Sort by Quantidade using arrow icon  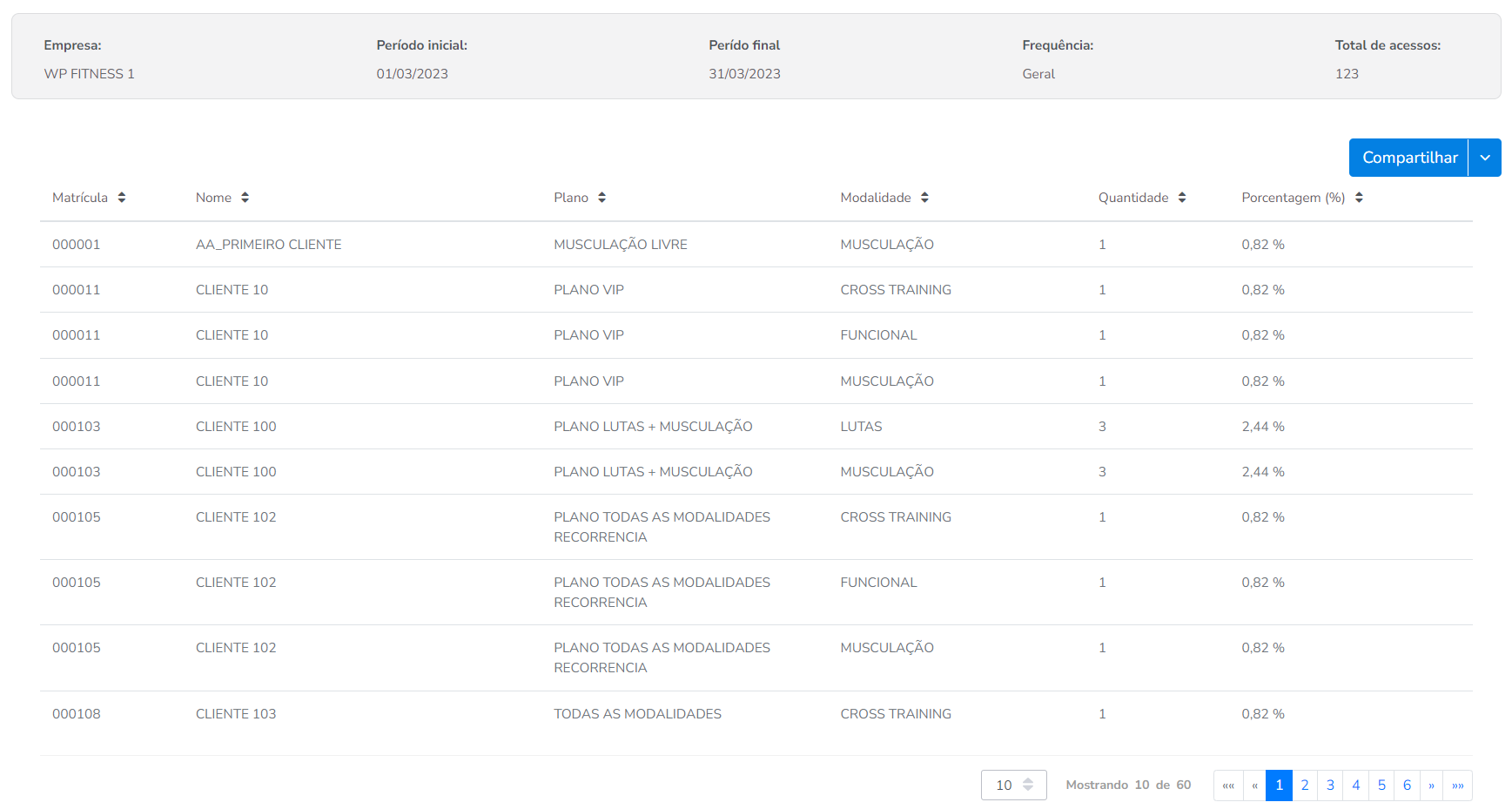1182,198
